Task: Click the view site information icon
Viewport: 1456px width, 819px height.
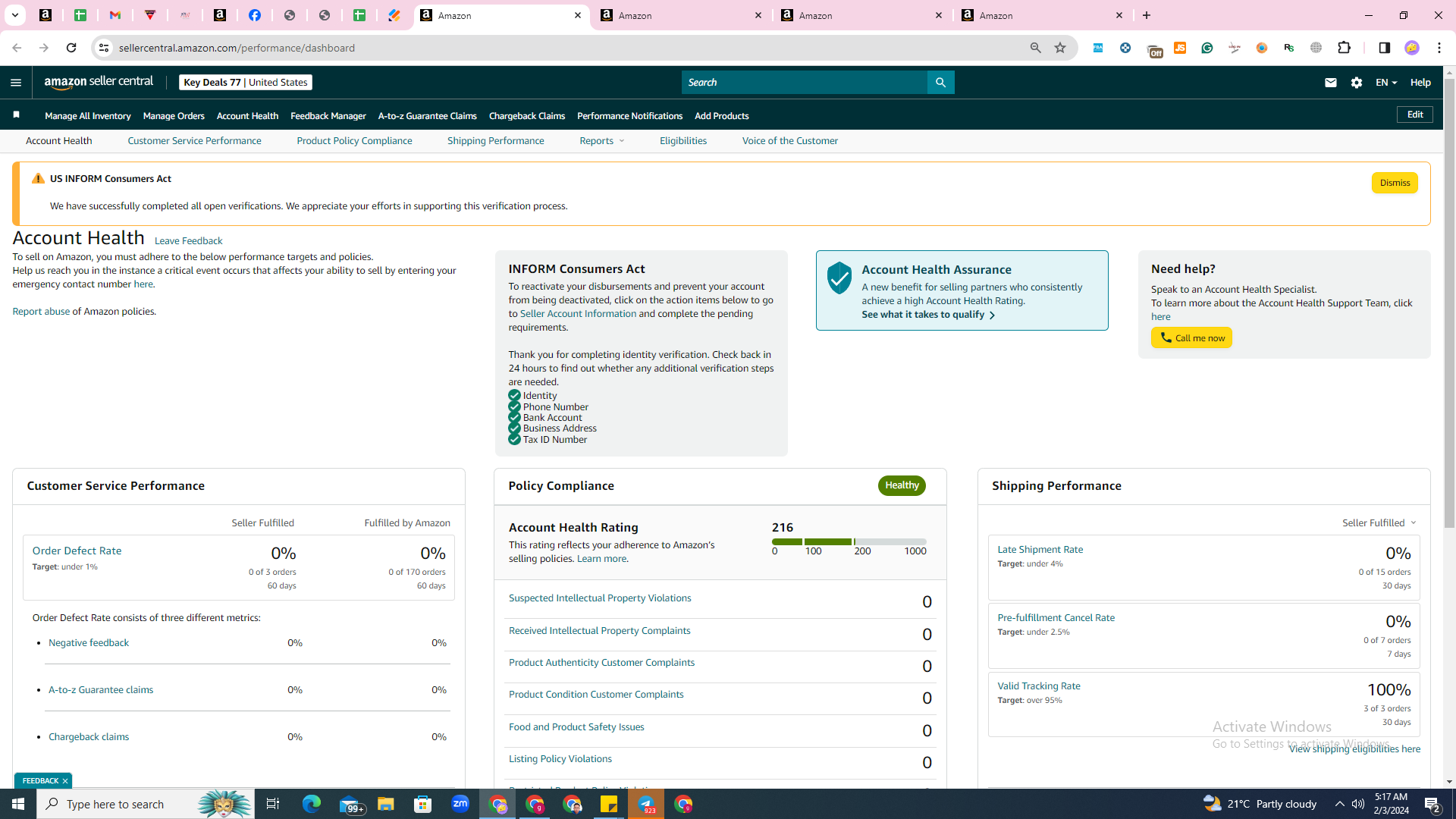Action: coord(104,48)
